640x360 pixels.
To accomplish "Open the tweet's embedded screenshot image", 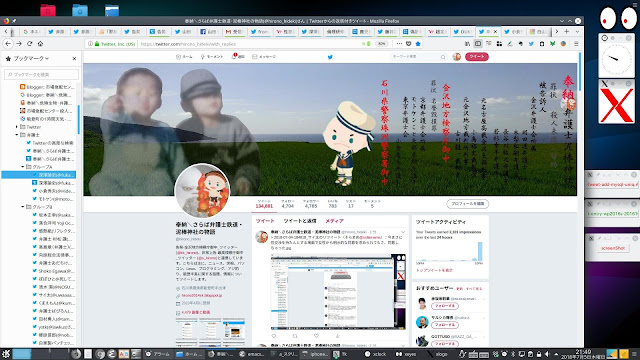I will [x=338, y=291].
